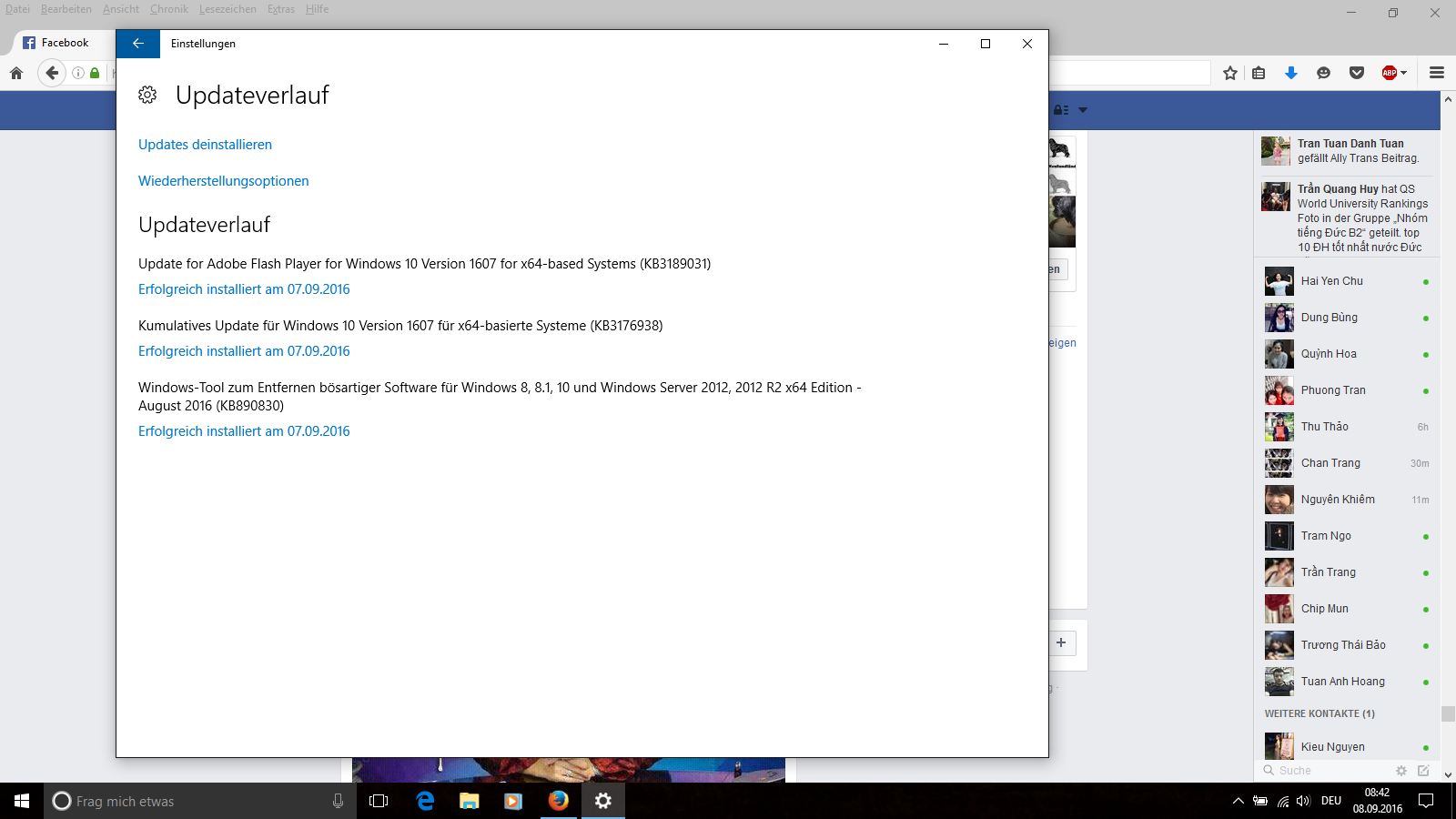
Task: Click install status link under KB3176938
Action: (x=244, y=351)
